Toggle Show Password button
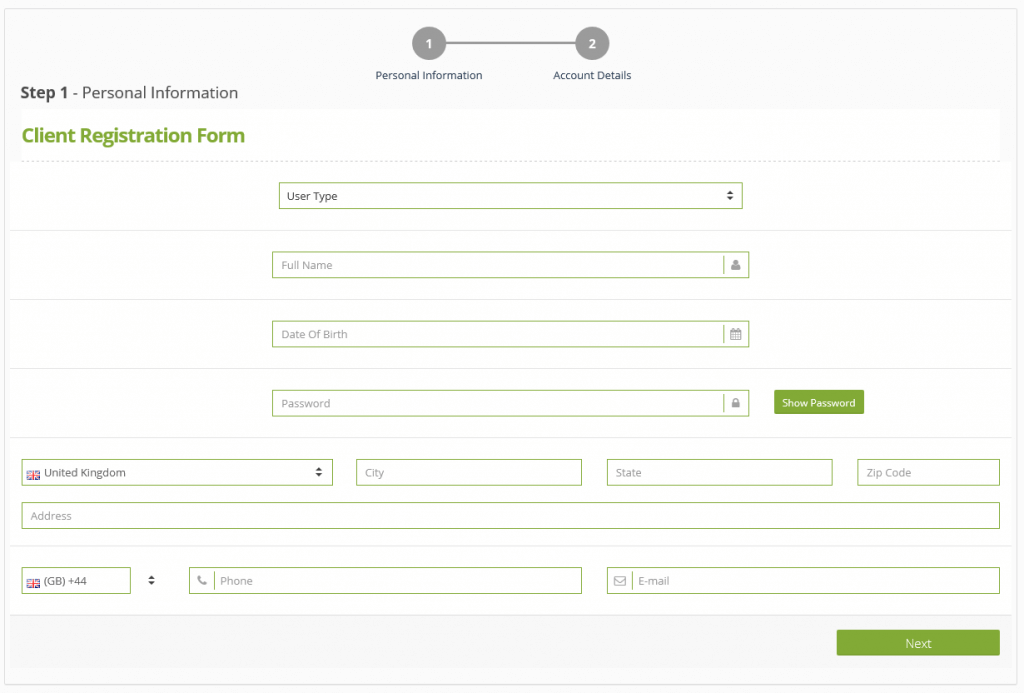Image resolution: width=1024 pixels, height=693 pixels. pyautogui.click(x=818, y=402)
